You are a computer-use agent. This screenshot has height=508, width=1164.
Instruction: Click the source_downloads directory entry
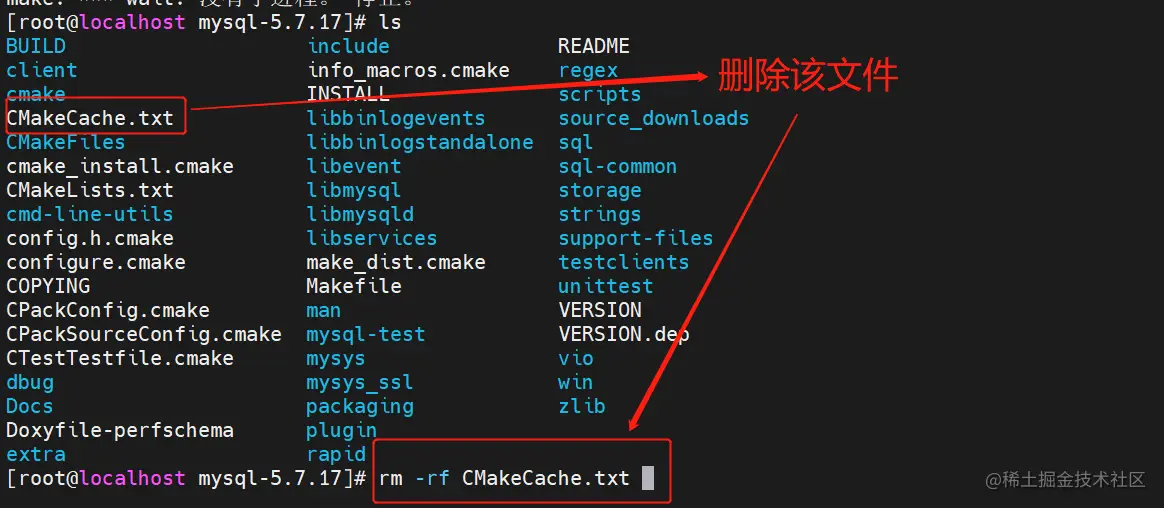(x=653, y=118)
